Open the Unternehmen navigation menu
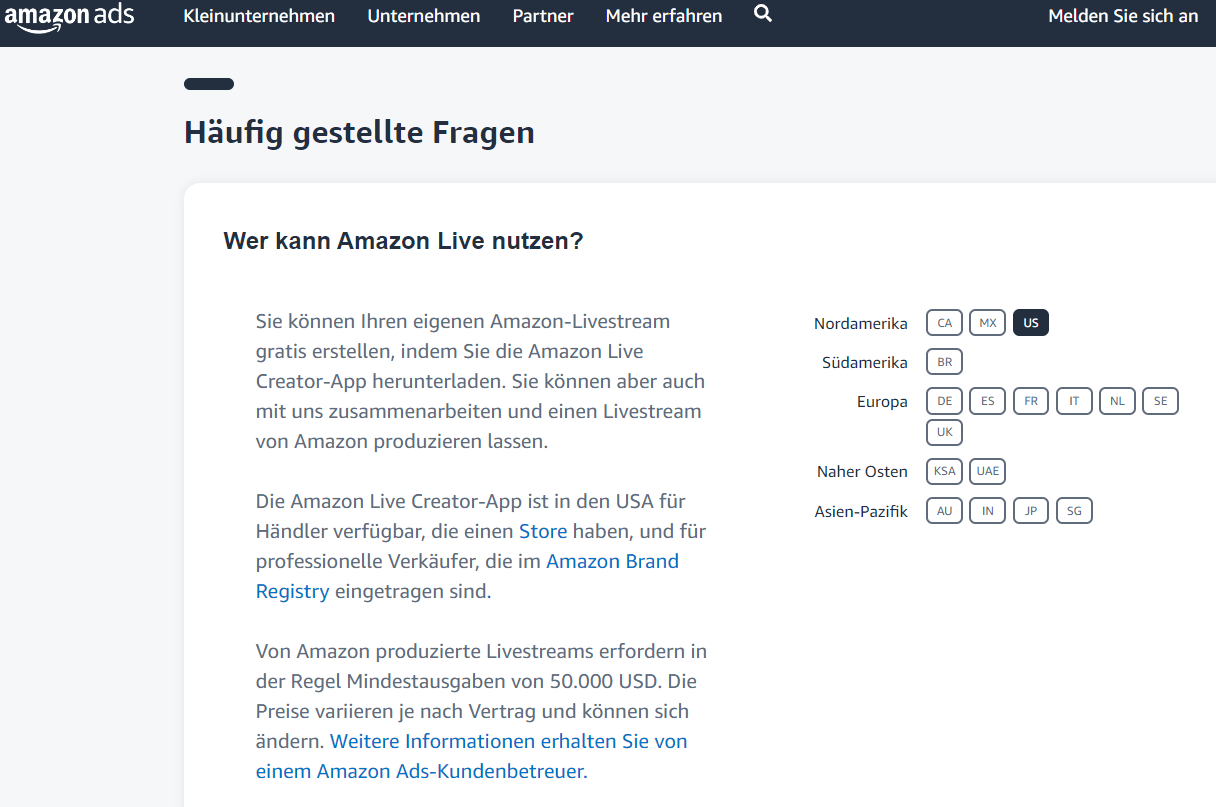1216x807 pixels. [423, 16]
